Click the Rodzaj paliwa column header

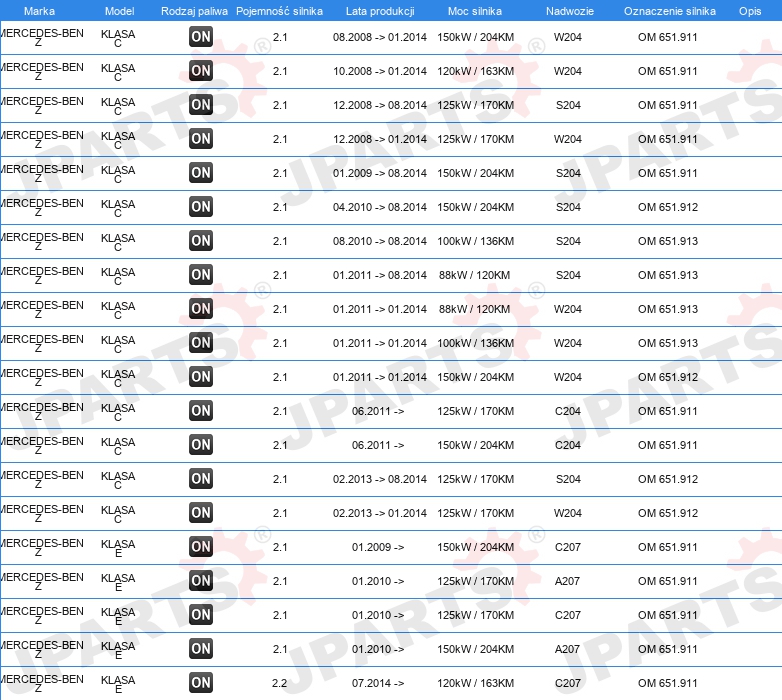pos(194,11)
